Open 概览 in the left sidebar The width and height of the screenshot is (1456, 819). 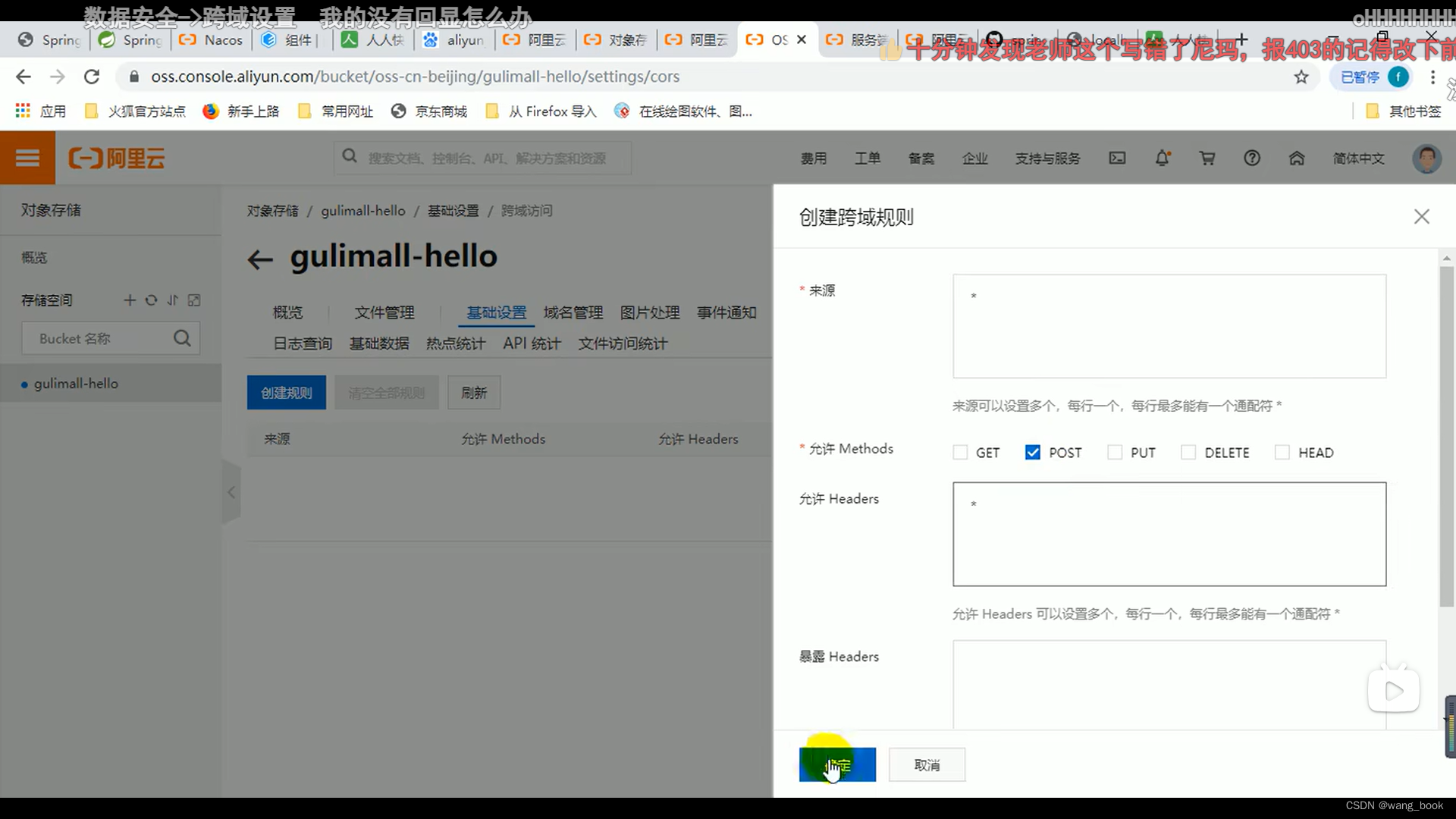point(34,258)
